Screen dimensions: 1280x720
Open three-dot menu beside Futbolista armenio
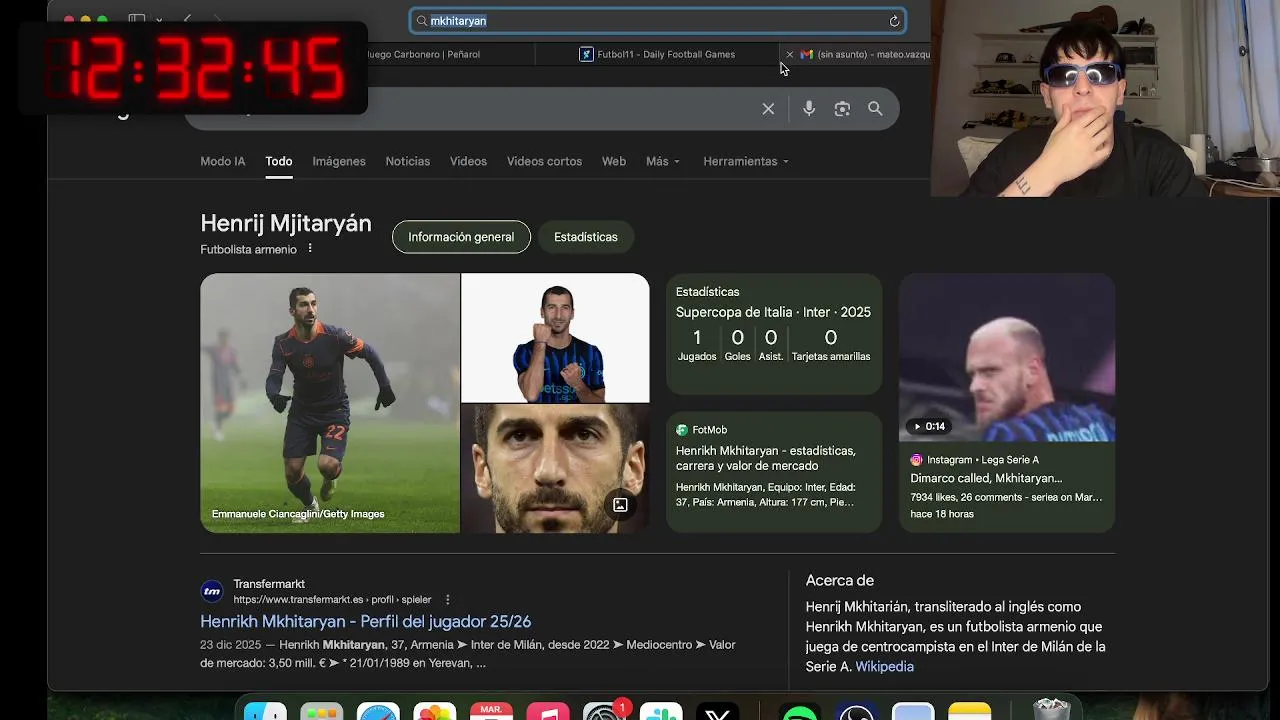[310, 249]
